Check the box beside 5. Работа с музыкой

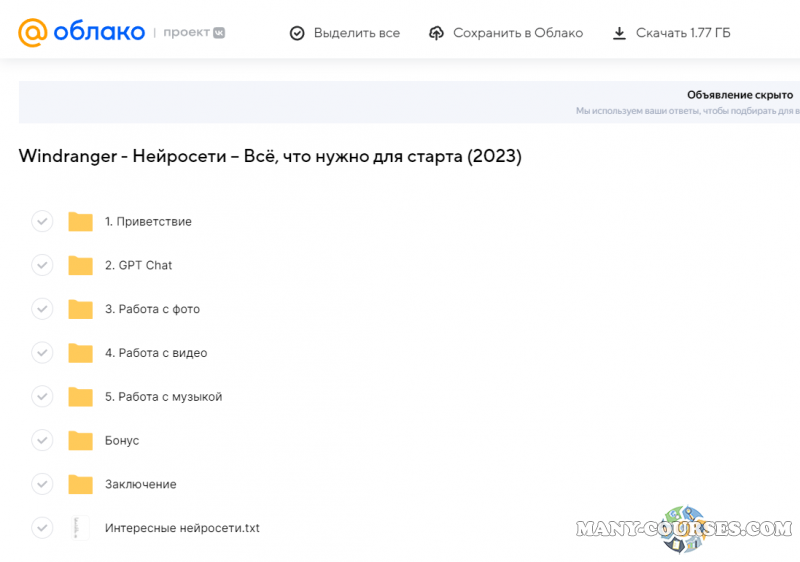(x=42, y=397)
